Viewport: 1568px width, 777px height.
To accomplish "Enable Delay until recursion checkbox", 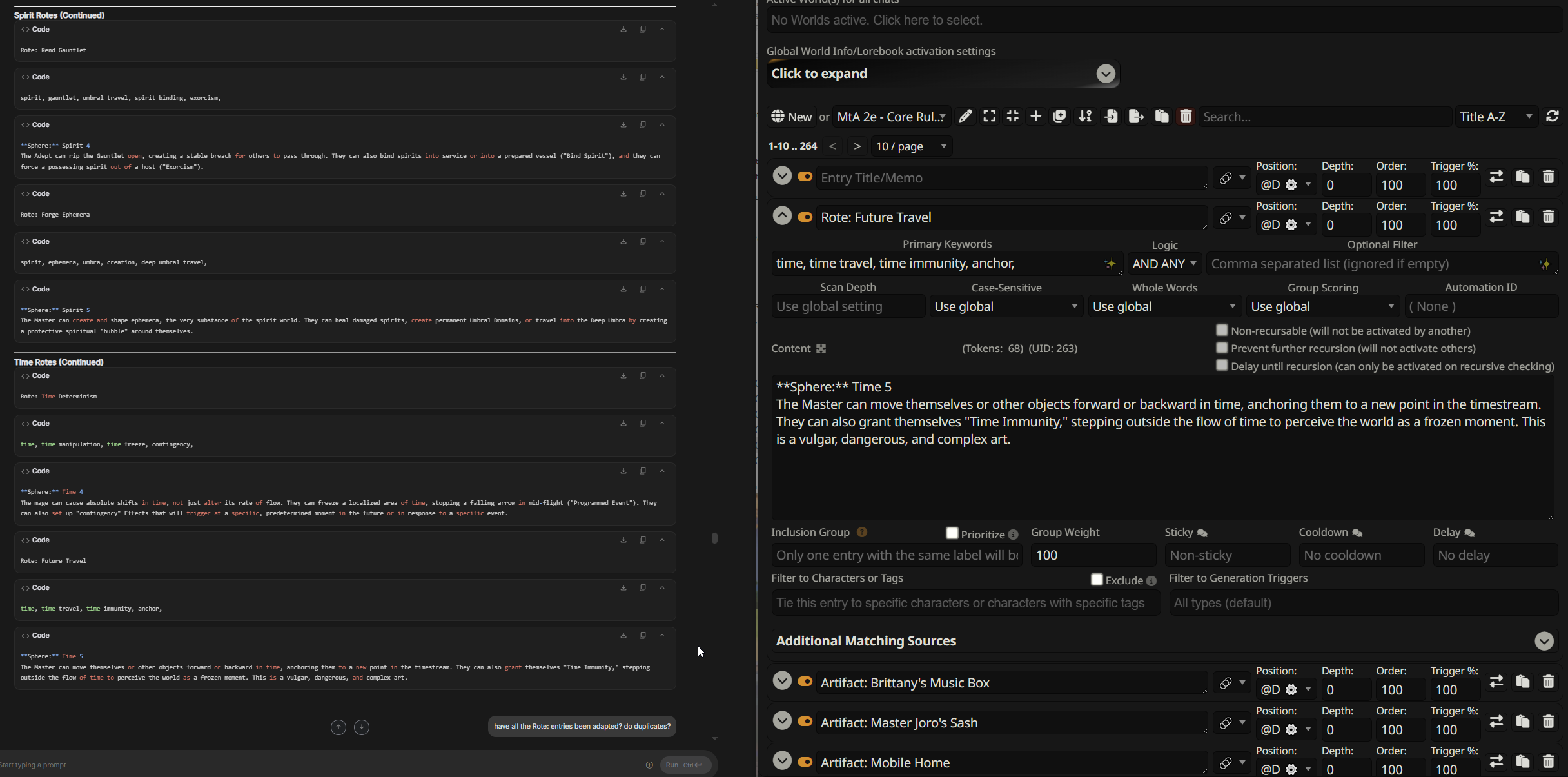I will (x=1222, y=365).
